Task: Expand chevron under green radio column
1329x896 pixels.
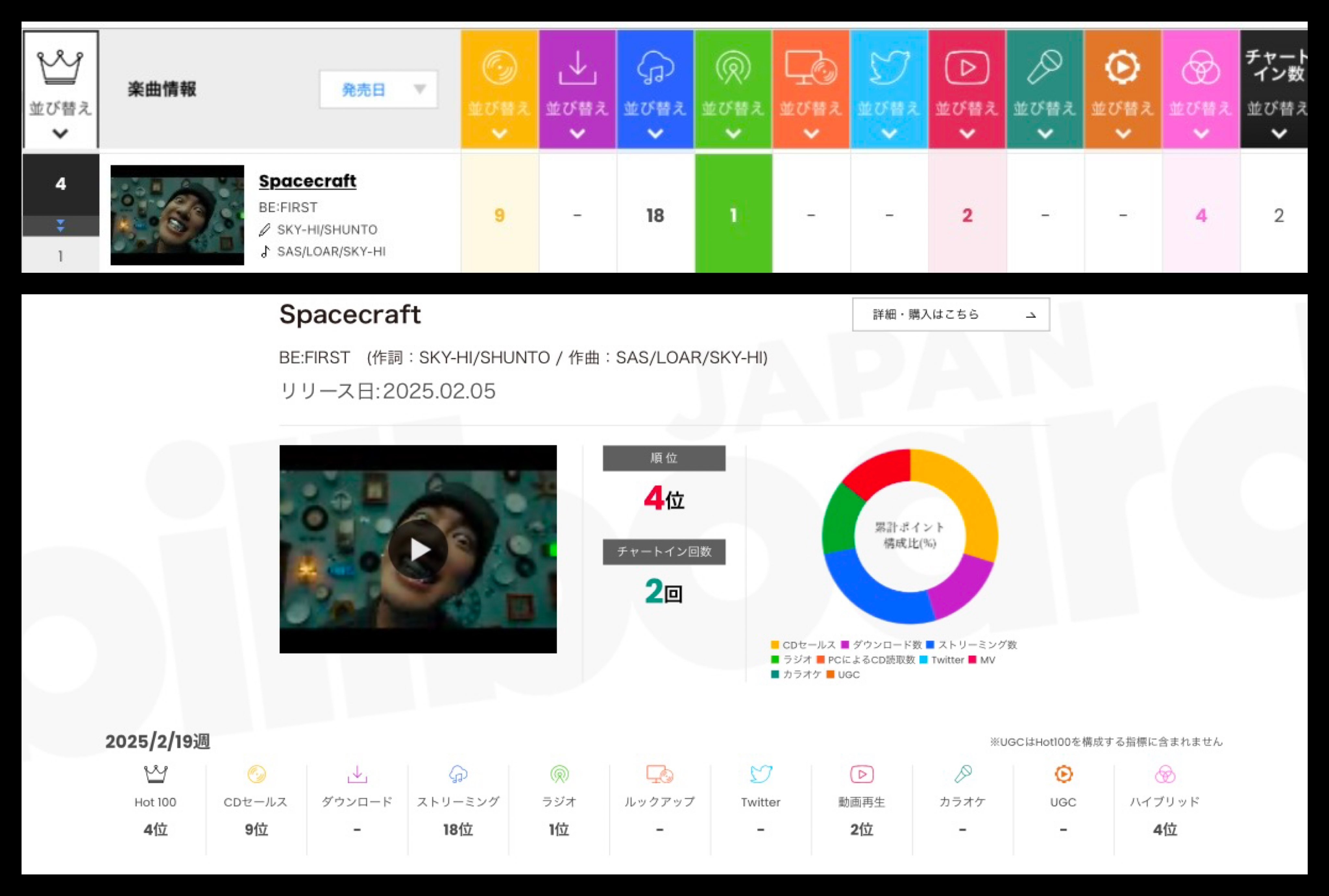Action: [x=733, y=134]
